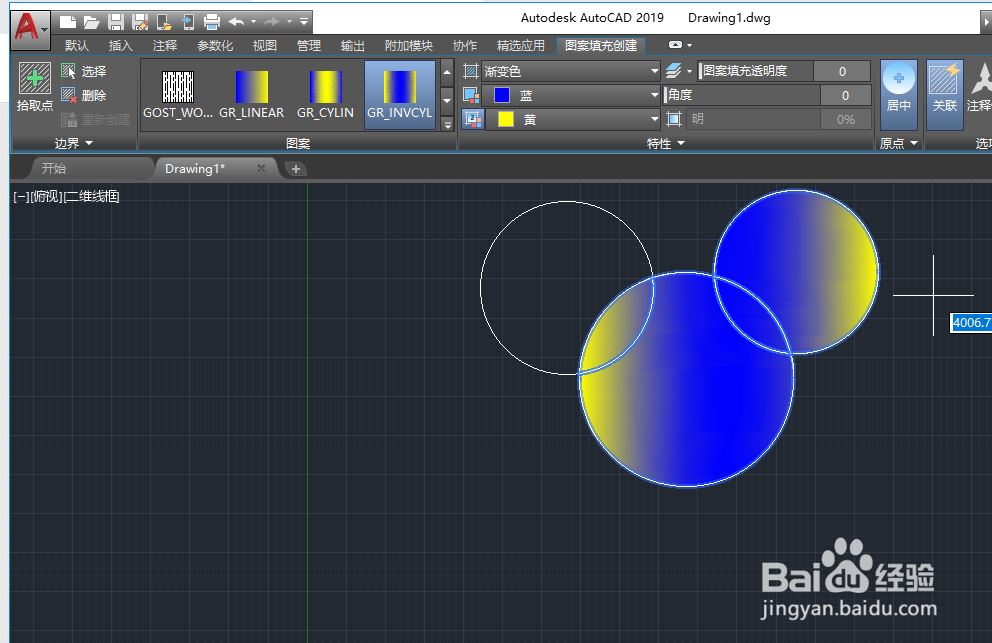The width and height of the screenshot is (992, 643).
Task: Undo the last action
Action: pos(236,22)
